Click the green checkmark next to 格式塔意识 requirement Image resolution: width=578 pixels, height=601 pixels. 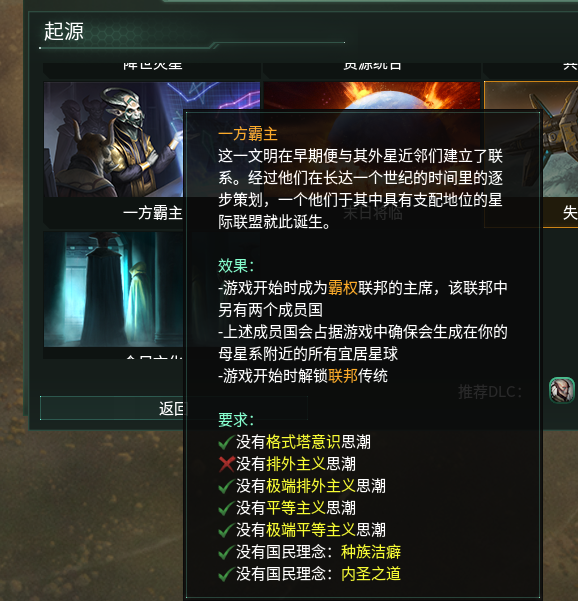[x=227, y=442]
